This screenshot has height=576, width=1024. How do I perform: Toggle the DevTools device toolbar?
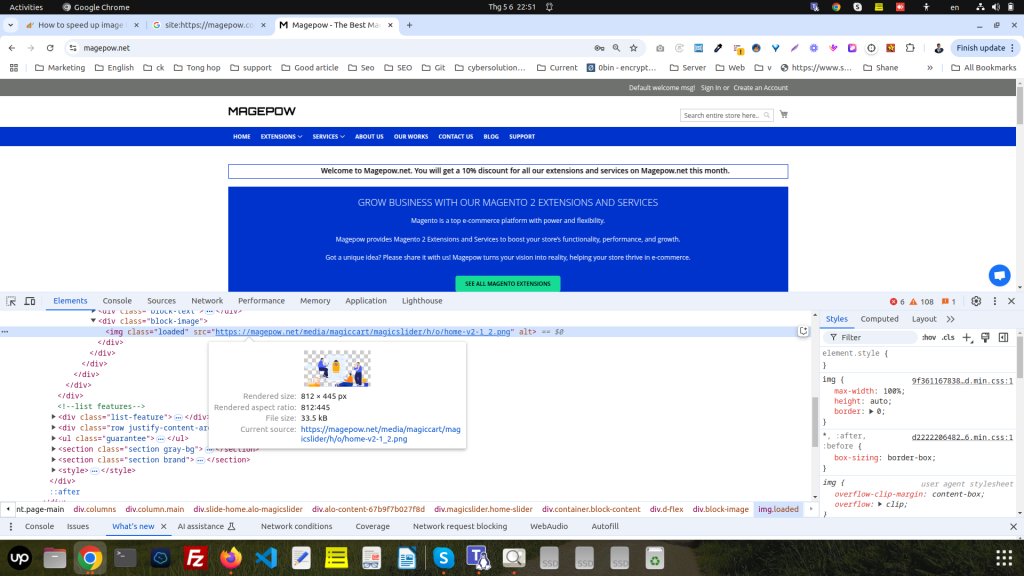click(x=30, y=301)
